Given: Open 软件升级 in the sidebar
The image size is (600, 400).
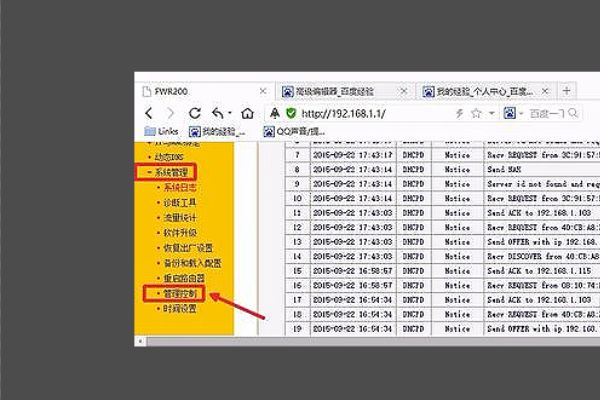Looking at the screenshot, I should coord(182,232).
